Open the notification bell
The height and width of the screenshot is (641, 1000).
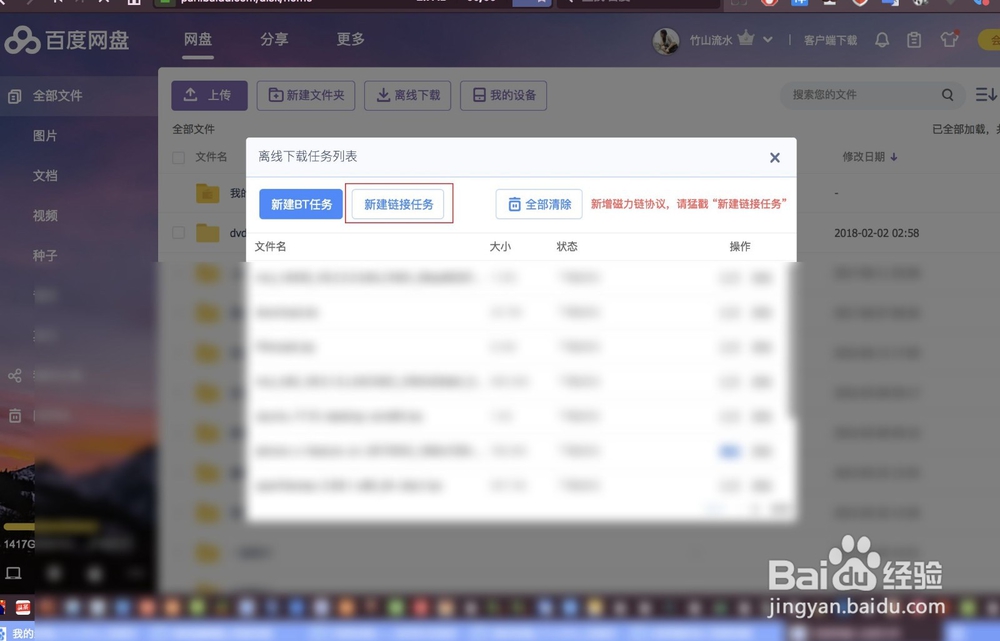(x=882, y=40)
